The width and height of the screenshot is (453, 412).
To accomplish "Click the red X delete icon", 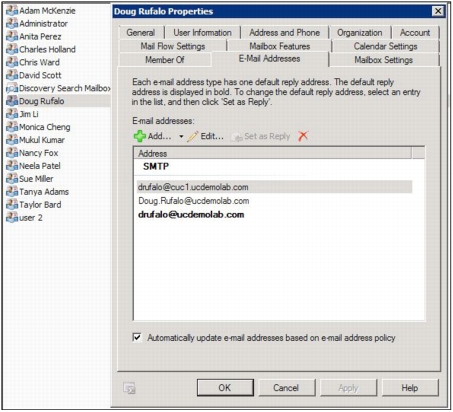I will pos(303,136).
